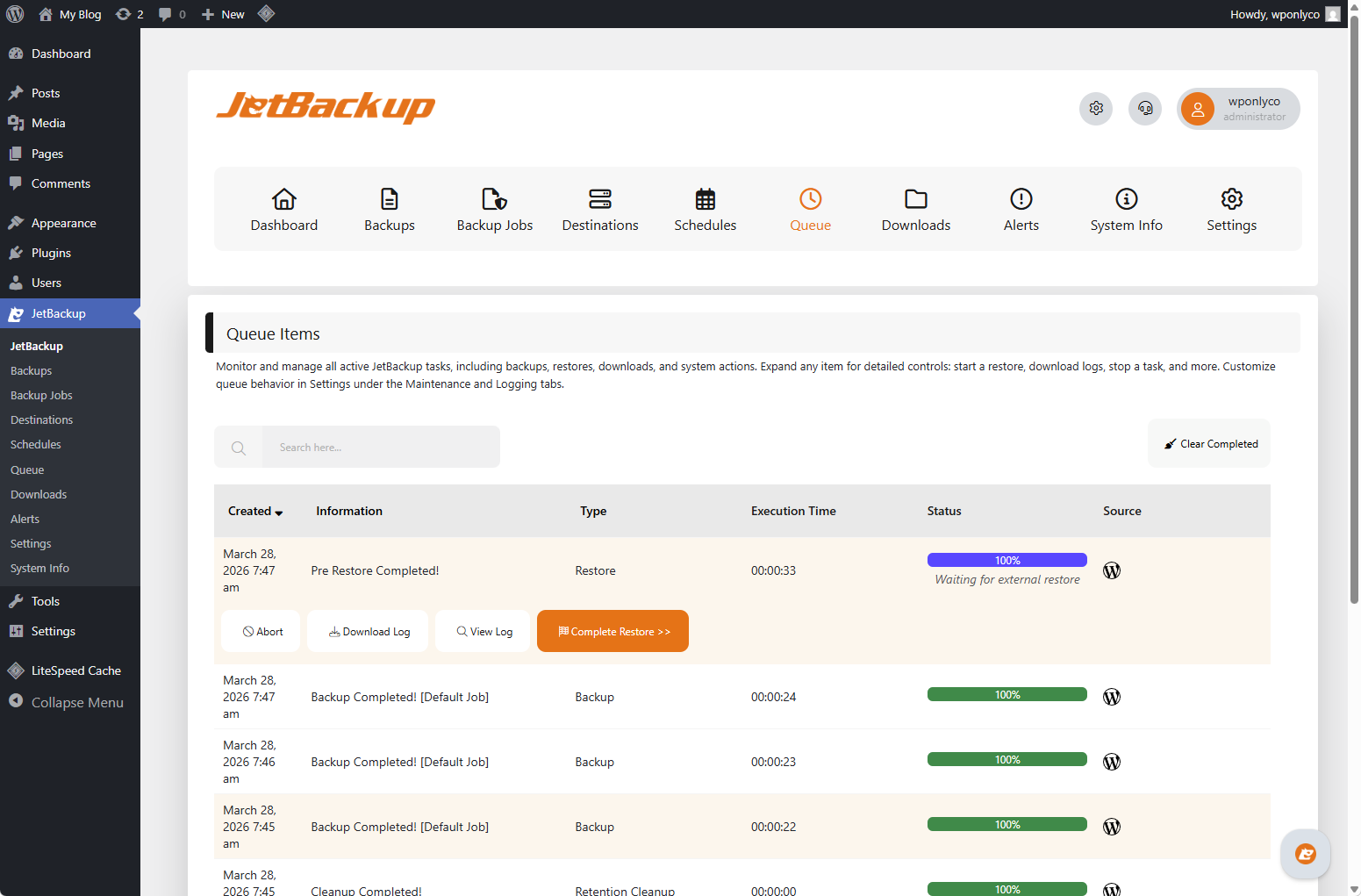Expand the 00:00:24 Backup Completed row
The height and width of the screenshot is (896, 1361).
point(742,697)
